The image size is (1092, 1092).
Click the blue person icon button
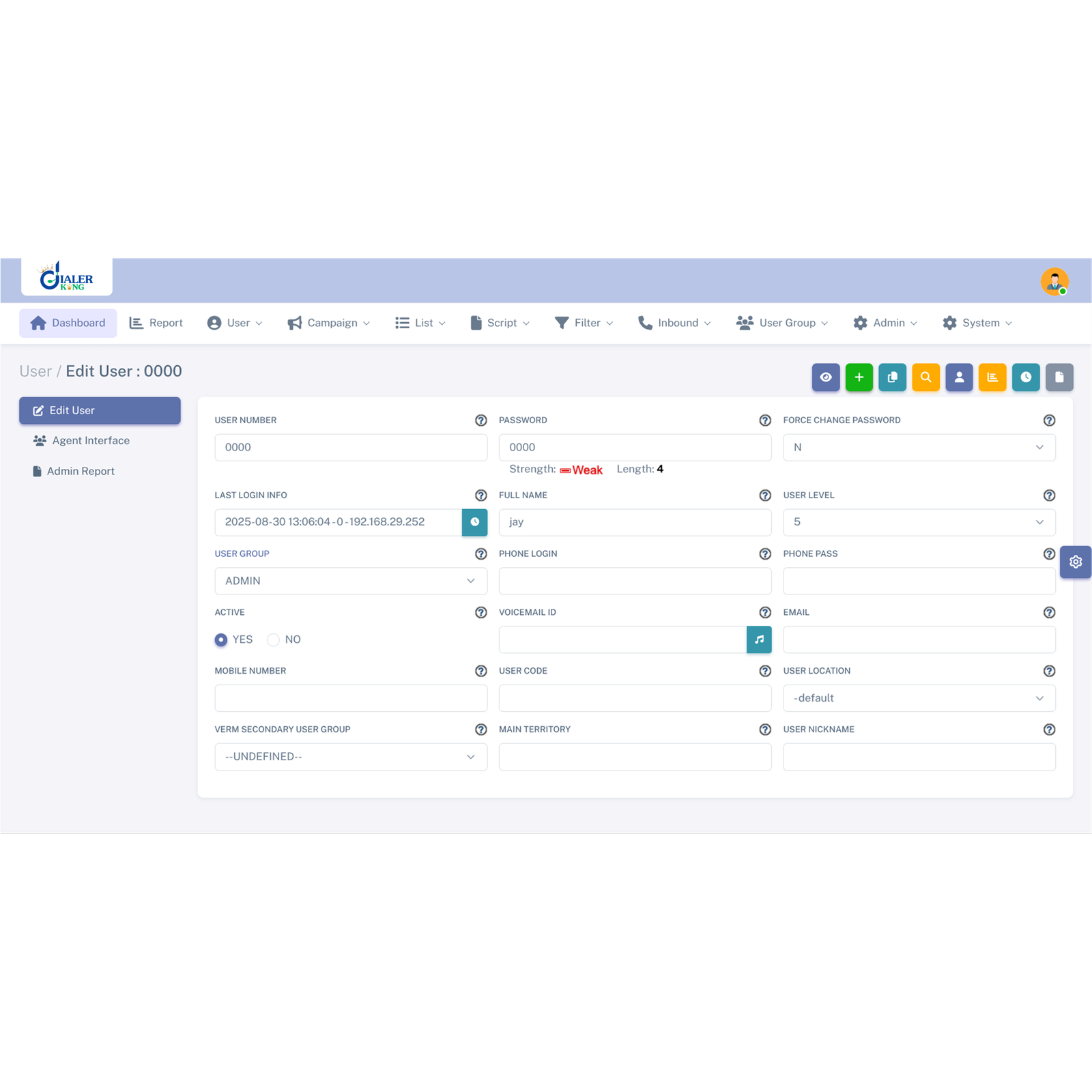click(x=959, y=377)
